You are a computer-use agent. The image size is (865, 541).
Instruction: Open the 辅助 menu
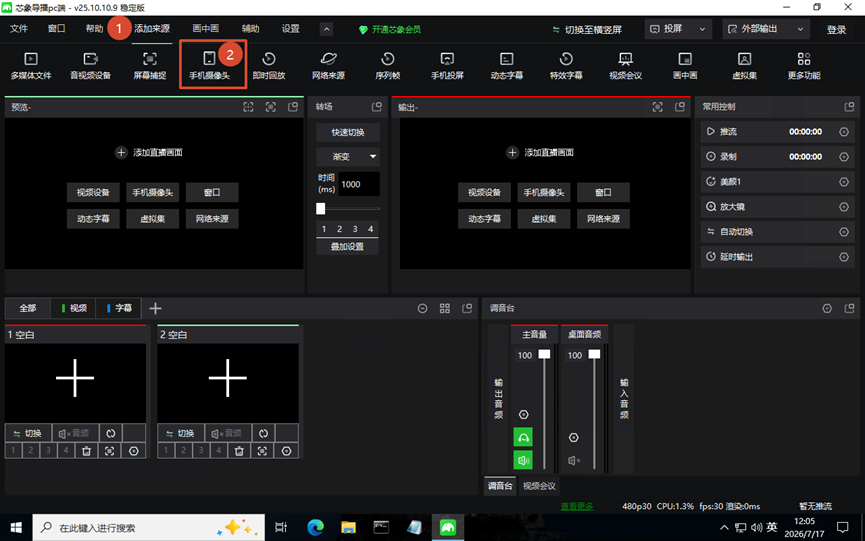pyautogui.click(x=250, y=29)
